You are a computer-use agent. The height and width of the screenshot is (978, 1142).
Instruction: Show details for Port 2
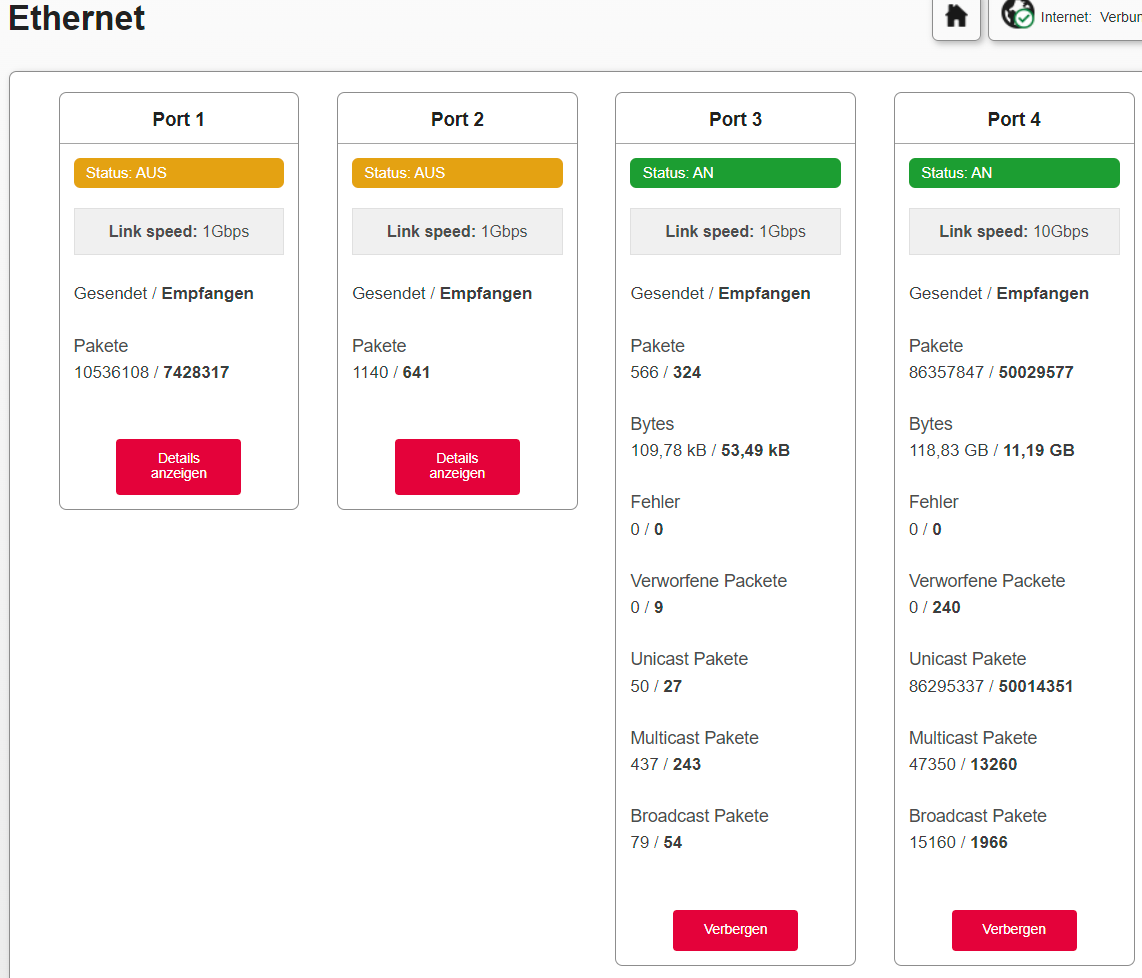pos(457,466)
